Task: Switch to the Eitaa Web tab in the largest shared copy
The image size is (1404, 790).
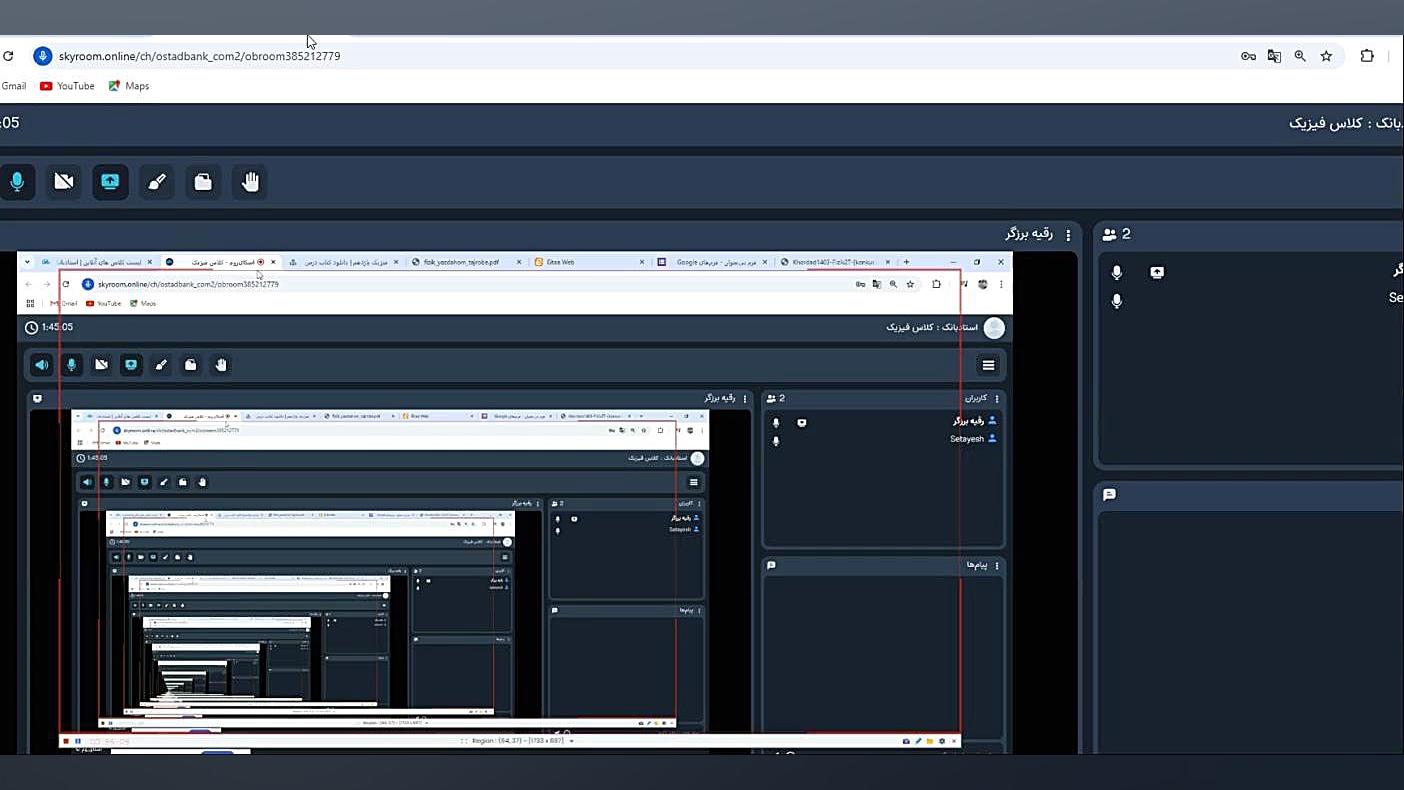Action: [589, 262]
